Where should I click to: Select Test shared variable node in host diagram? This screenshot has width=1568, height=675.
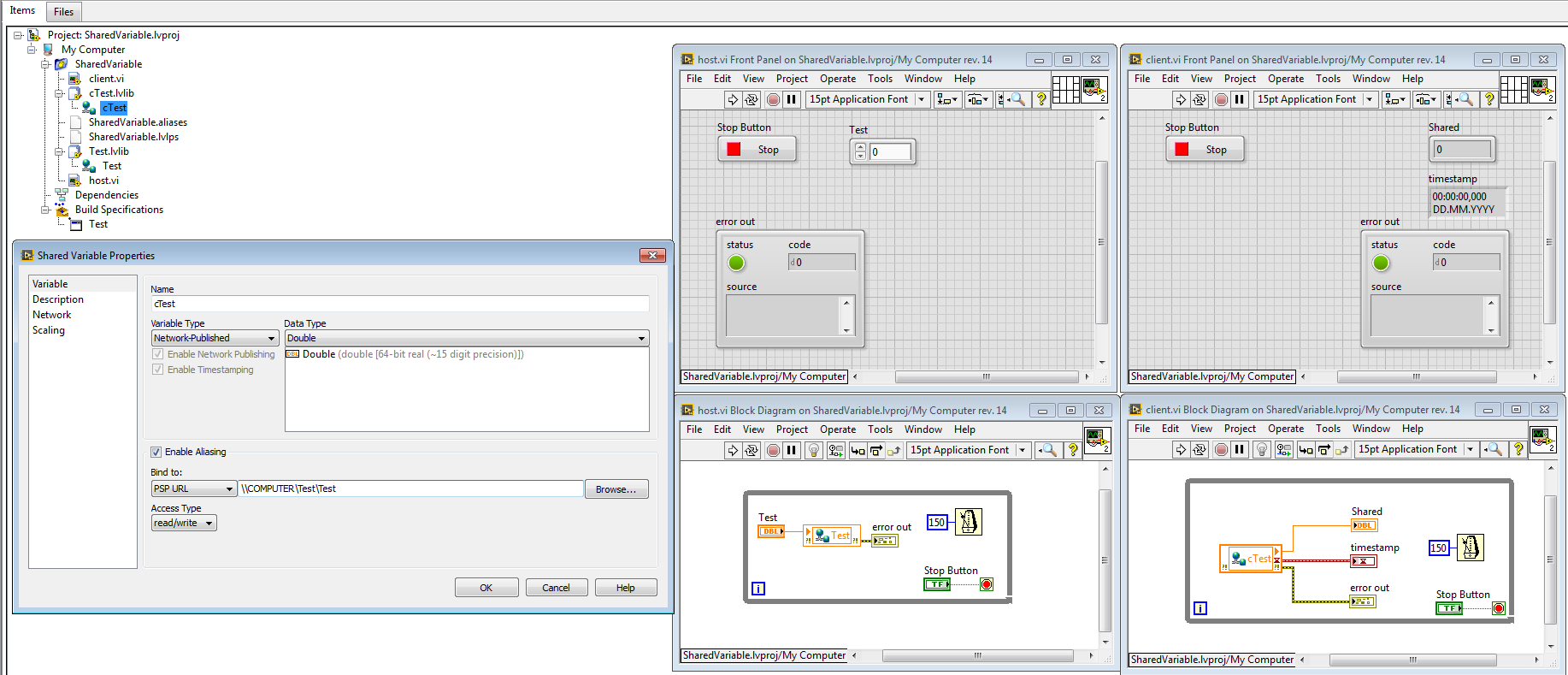[x=832, y=536]
